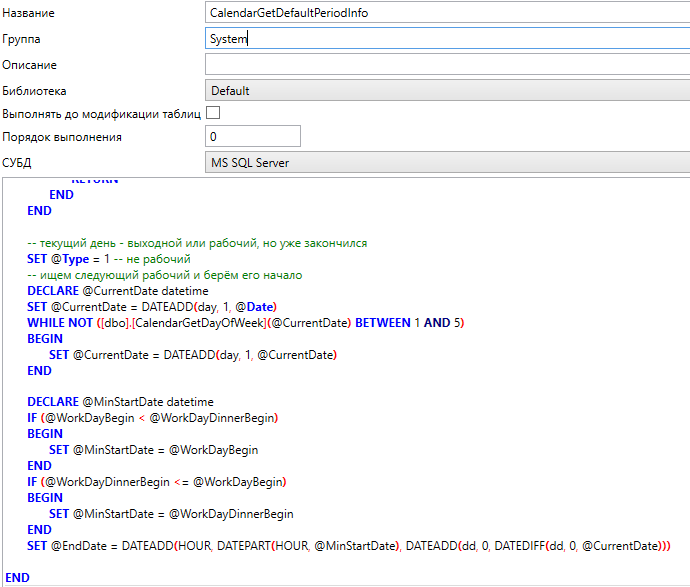Click the Название field with CalendarGetDefaultPeriodInfo
This screenshot has width=690, height=587.
(445, 13)
